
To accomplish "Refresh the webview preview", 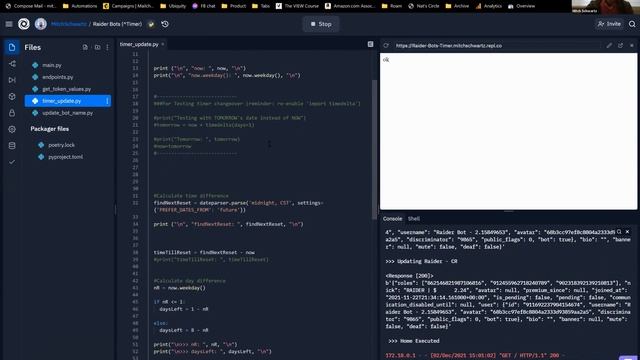I will coord(386,46).
